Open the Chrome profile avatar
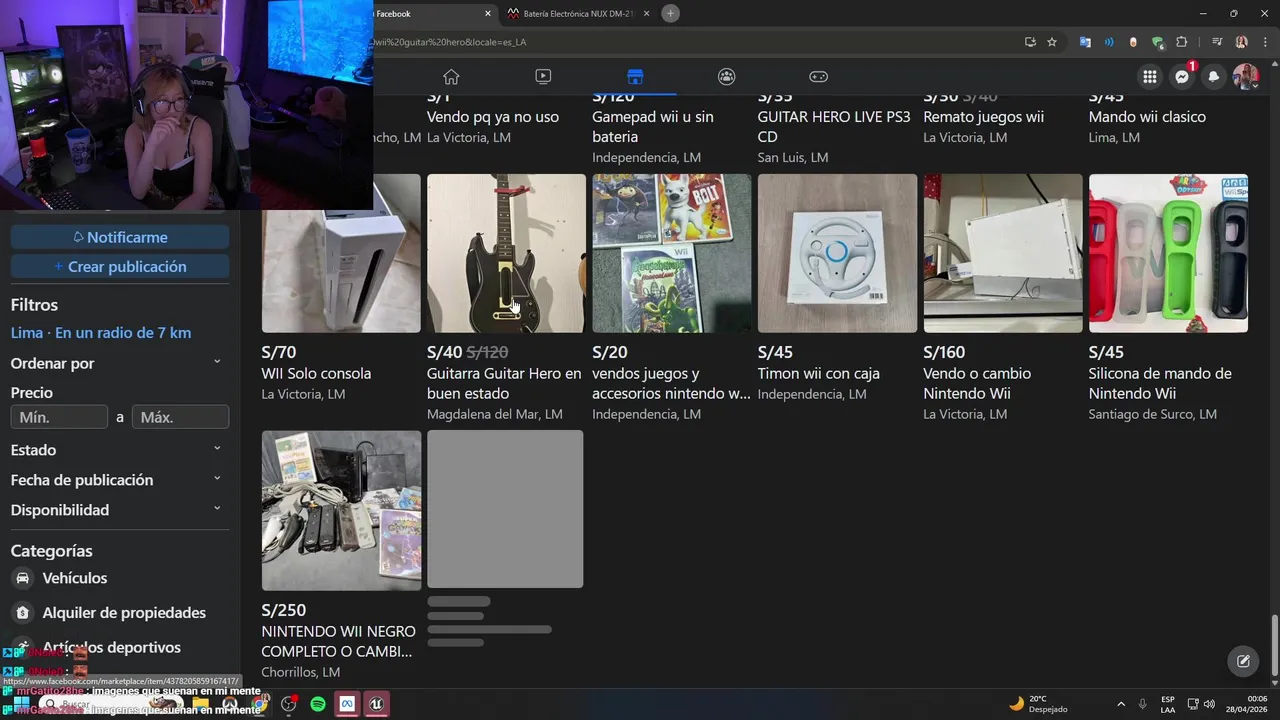Viewport: 1280px width, 720px height. 1241,42
